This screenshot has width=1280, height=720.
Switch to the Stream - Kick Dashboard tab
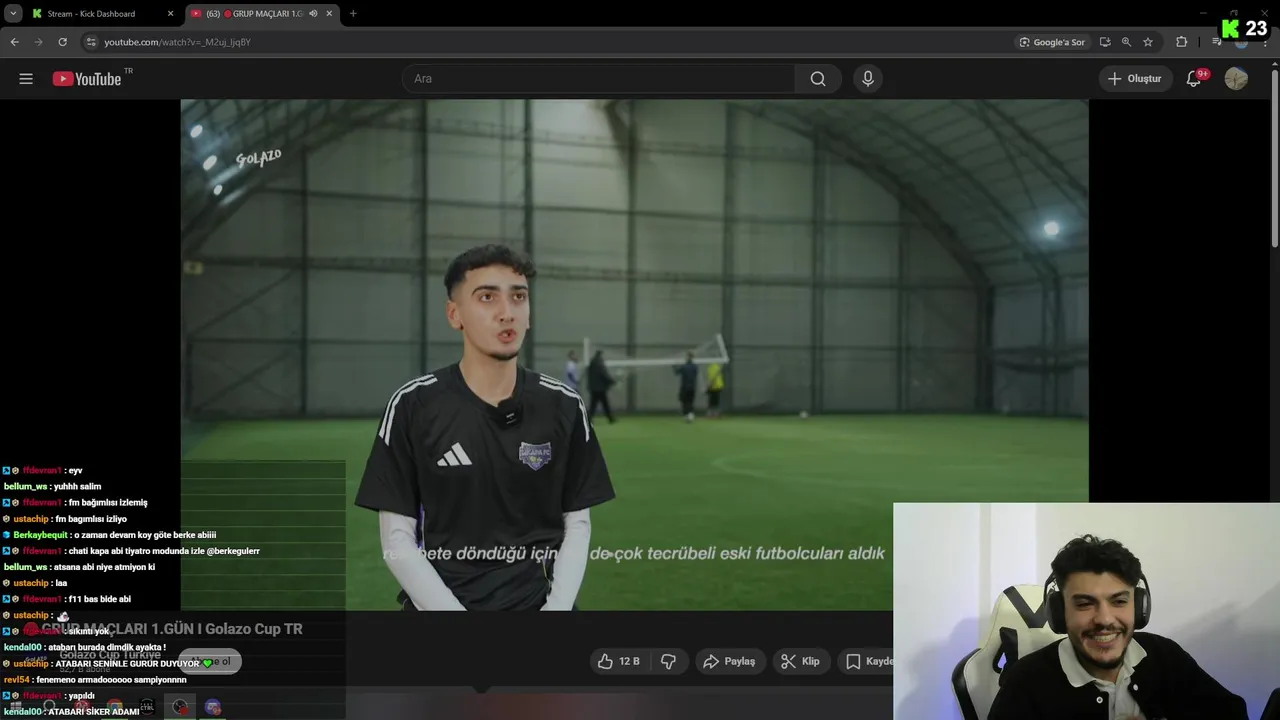(x=92, y=14)
